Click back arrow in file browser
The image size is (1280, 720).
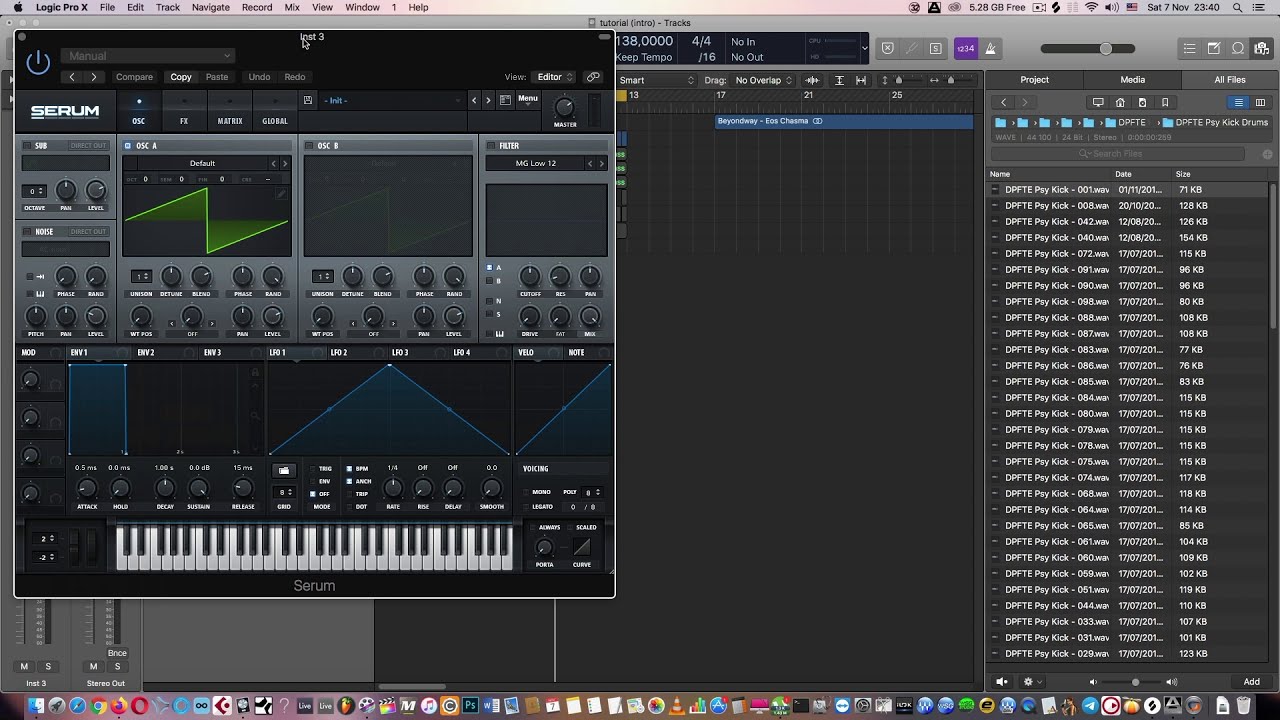coord(1004,102)
